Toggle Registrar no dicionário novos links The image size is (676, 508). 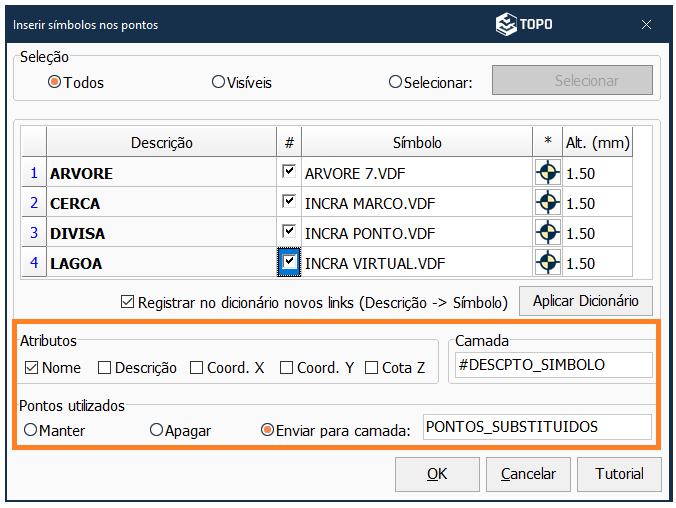tap(127, 301)
